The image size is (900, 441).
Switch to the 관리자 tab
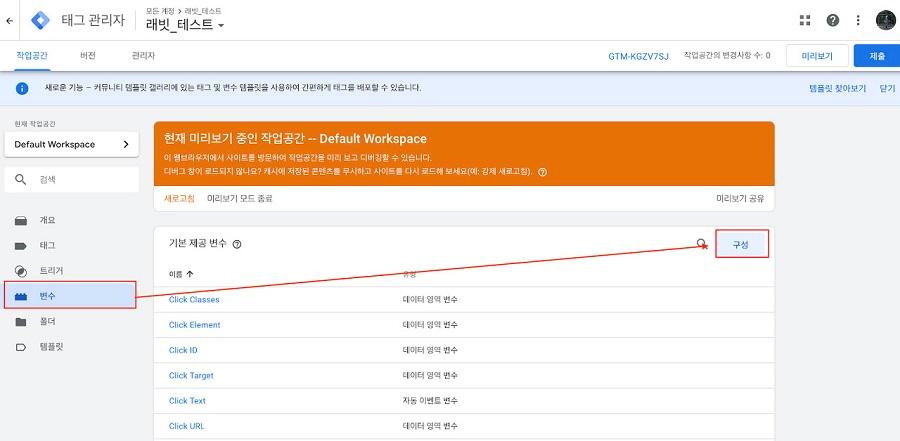point(143,56)
